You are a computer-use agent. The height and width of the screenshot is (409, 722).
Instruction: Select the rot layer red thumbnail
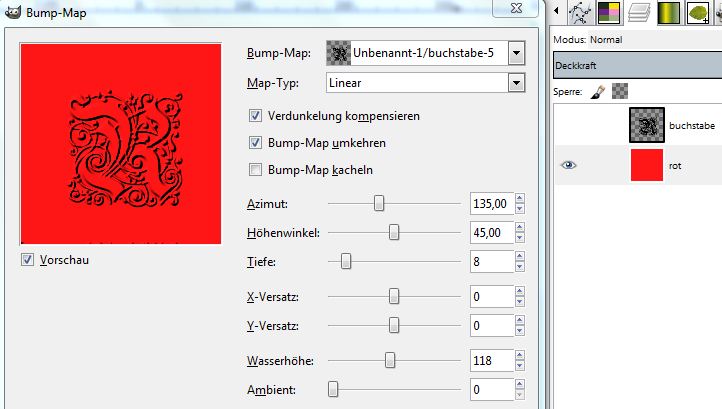647,165
